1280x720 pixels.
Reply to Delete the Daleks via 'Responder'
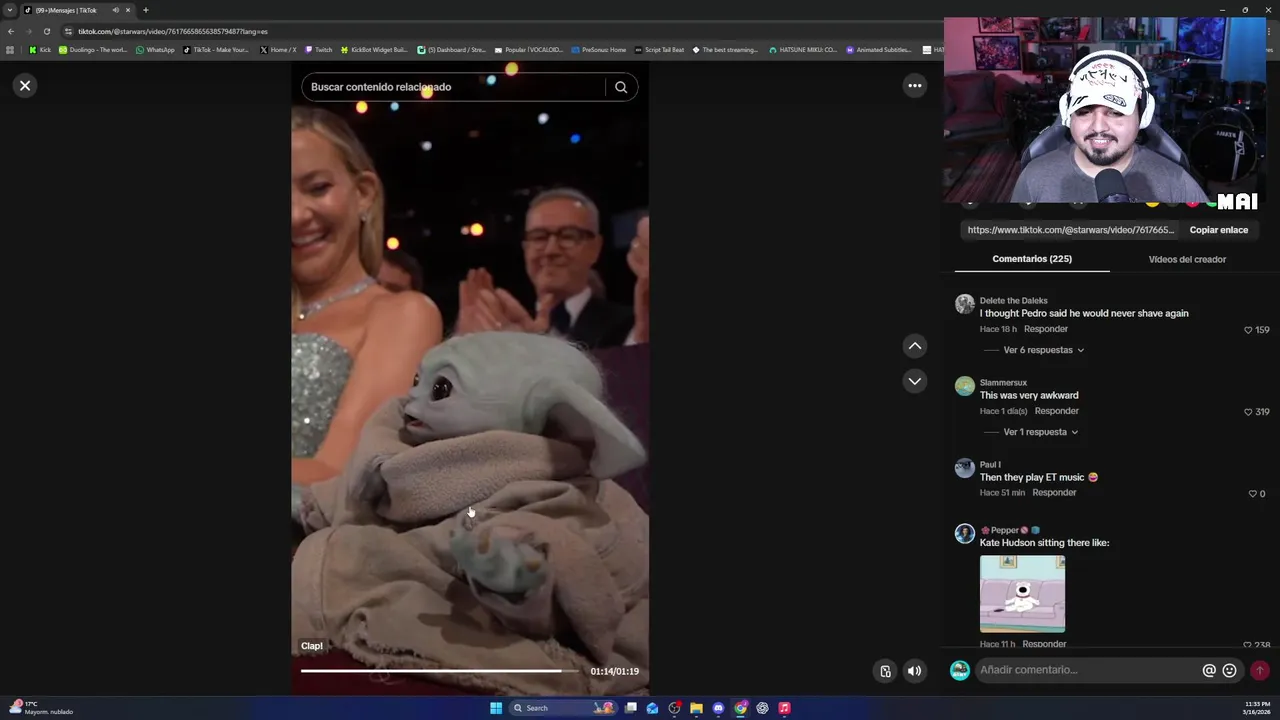(x=1046, y=329)
